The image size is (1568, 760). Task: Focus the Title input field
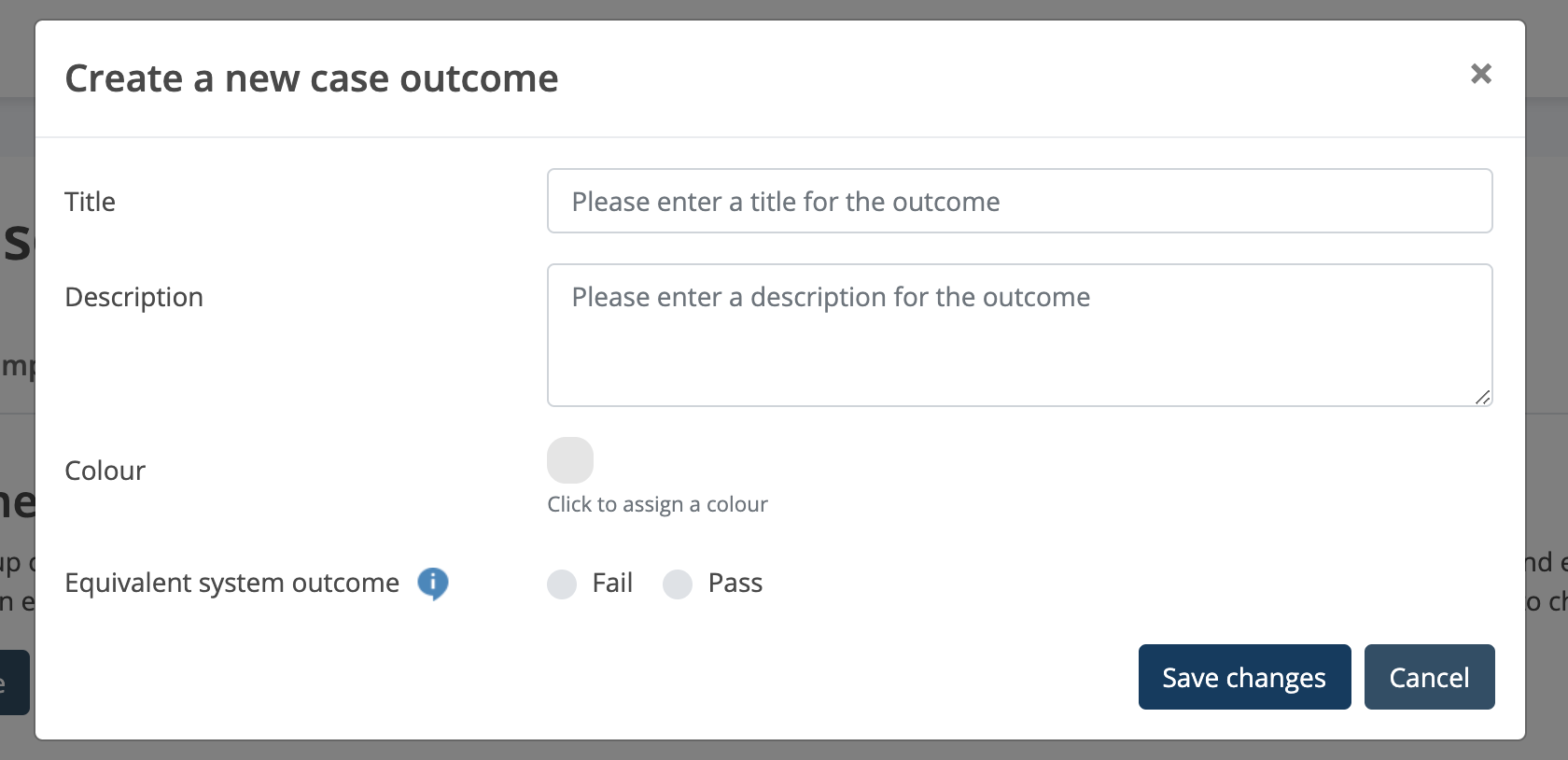[1019, 201]
